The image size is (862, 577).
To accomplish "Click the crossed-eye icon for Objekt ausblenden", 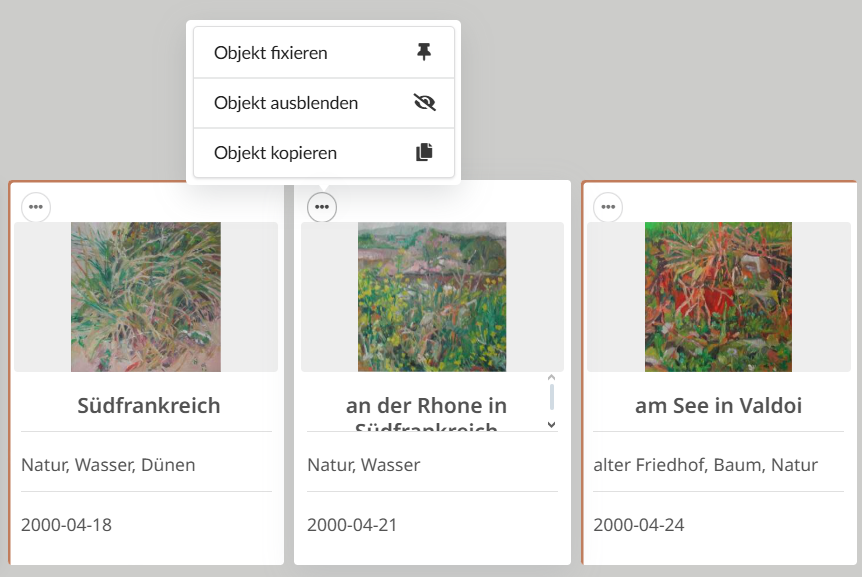I will [x=424, y=103].
